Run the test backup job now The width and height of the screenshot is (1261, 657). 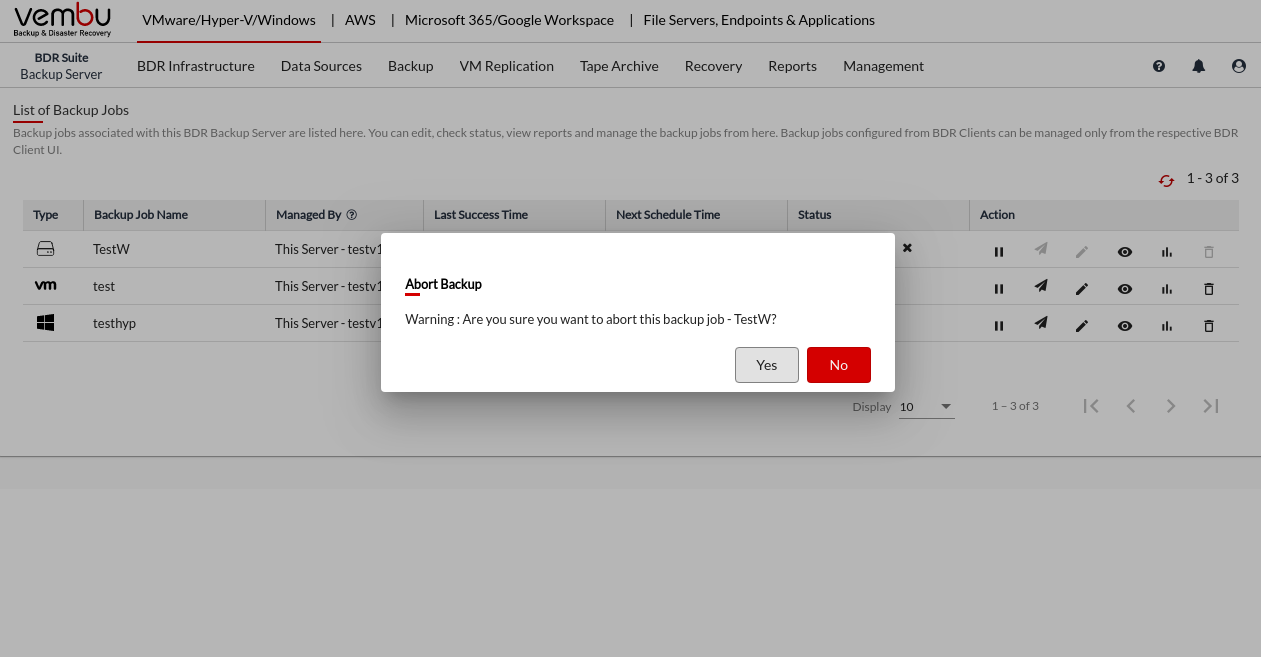1040,287
